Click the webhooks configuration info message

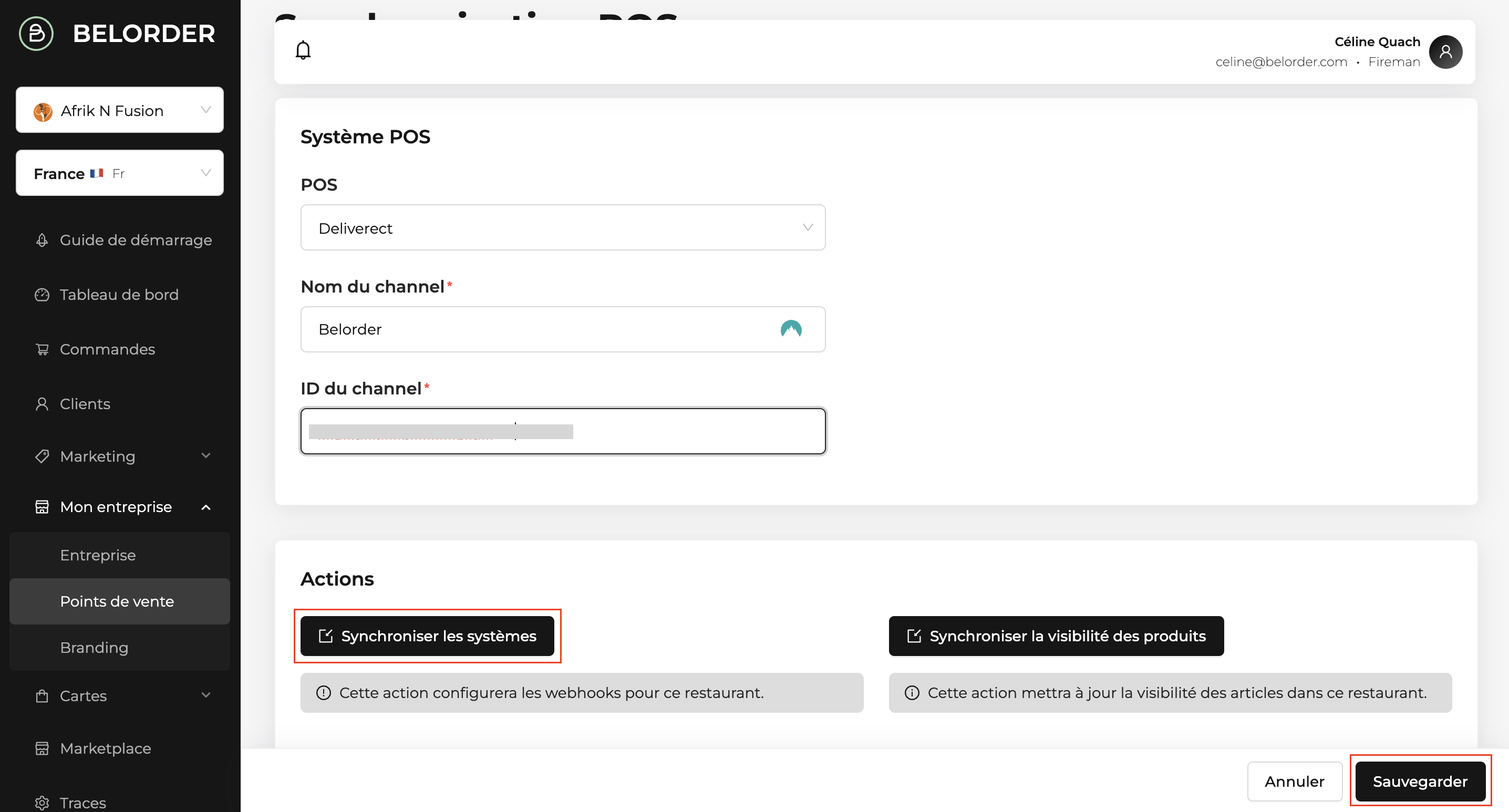[582, 693]
